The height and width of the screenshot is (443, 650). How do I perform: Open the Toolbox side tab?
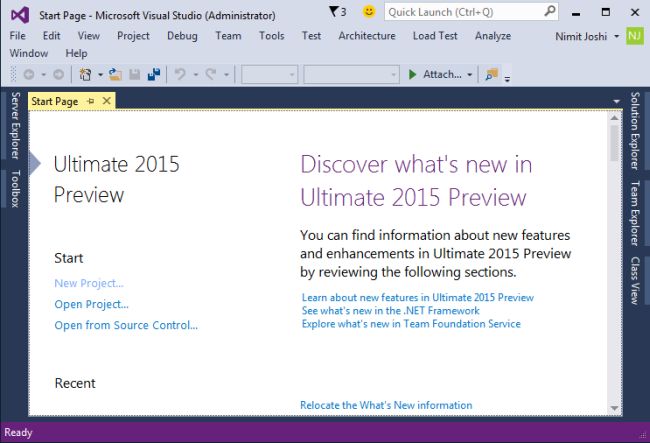pos(15,189)
